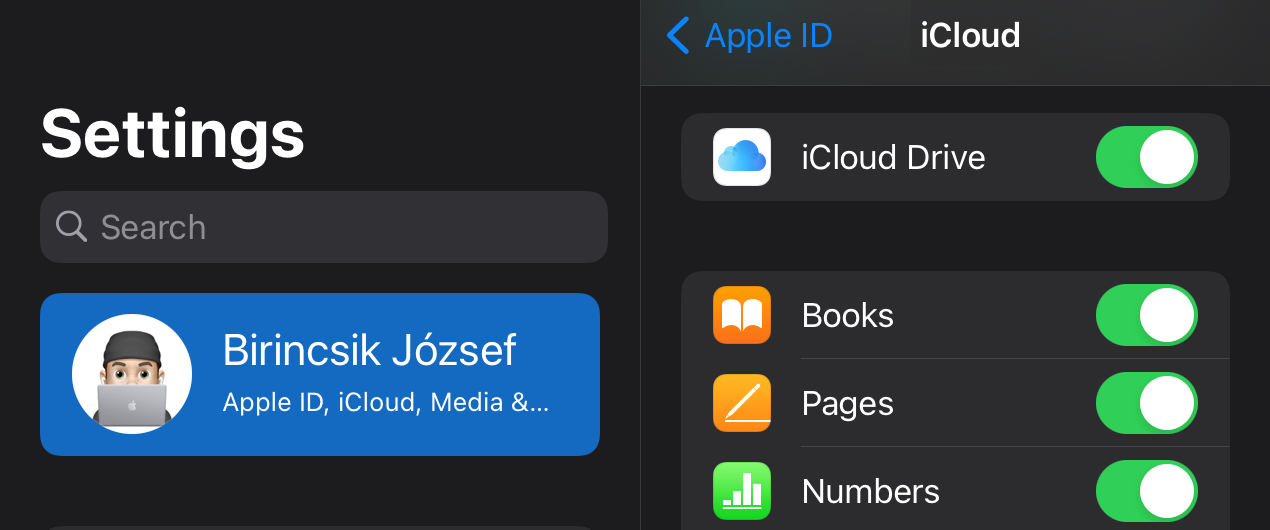1270x530 pixels.
Task: Click the Pages app icon
Action: point(741,403)
